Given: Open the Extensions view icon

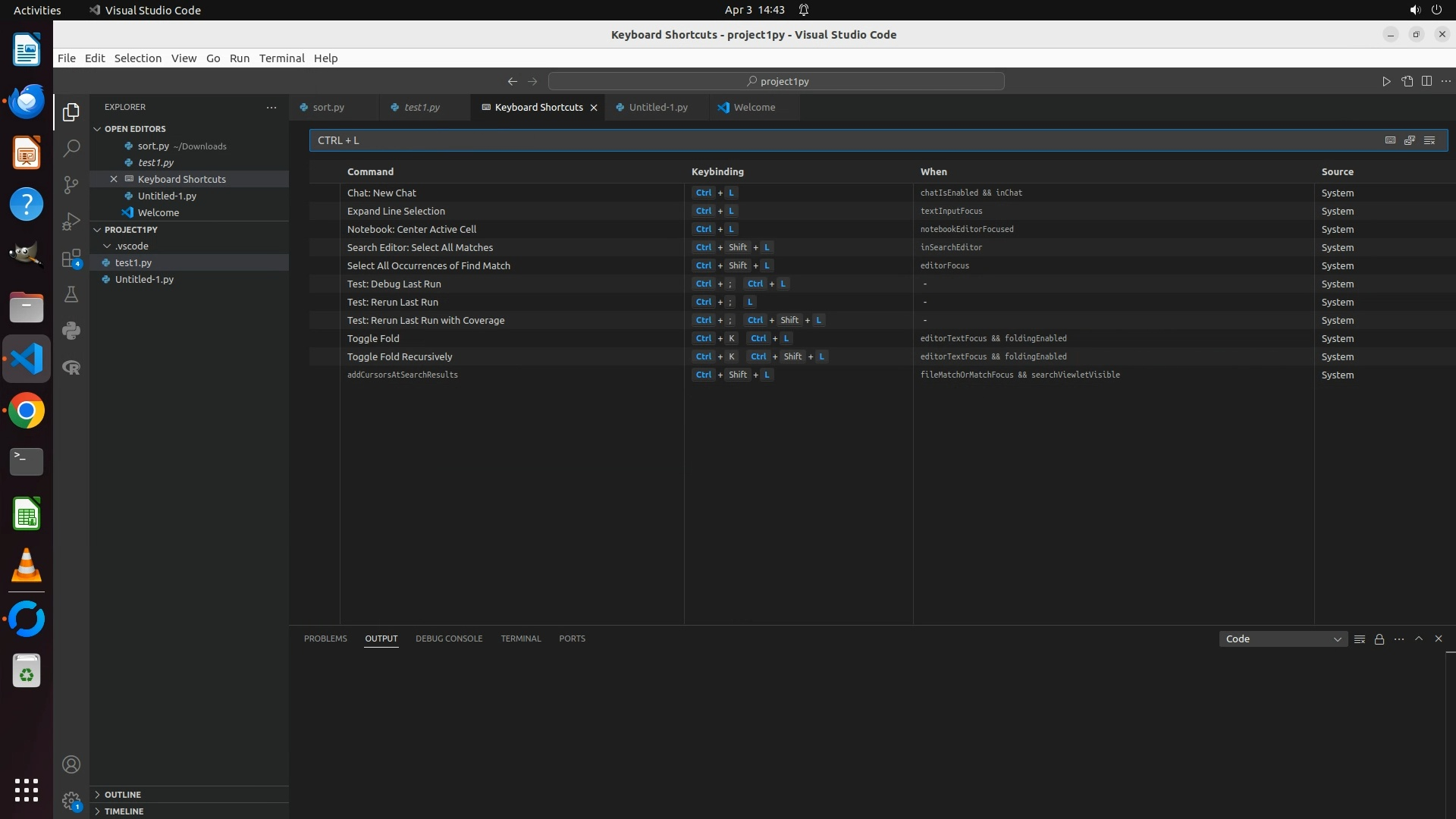Looking at the screenshot, I should coord(71,259).
